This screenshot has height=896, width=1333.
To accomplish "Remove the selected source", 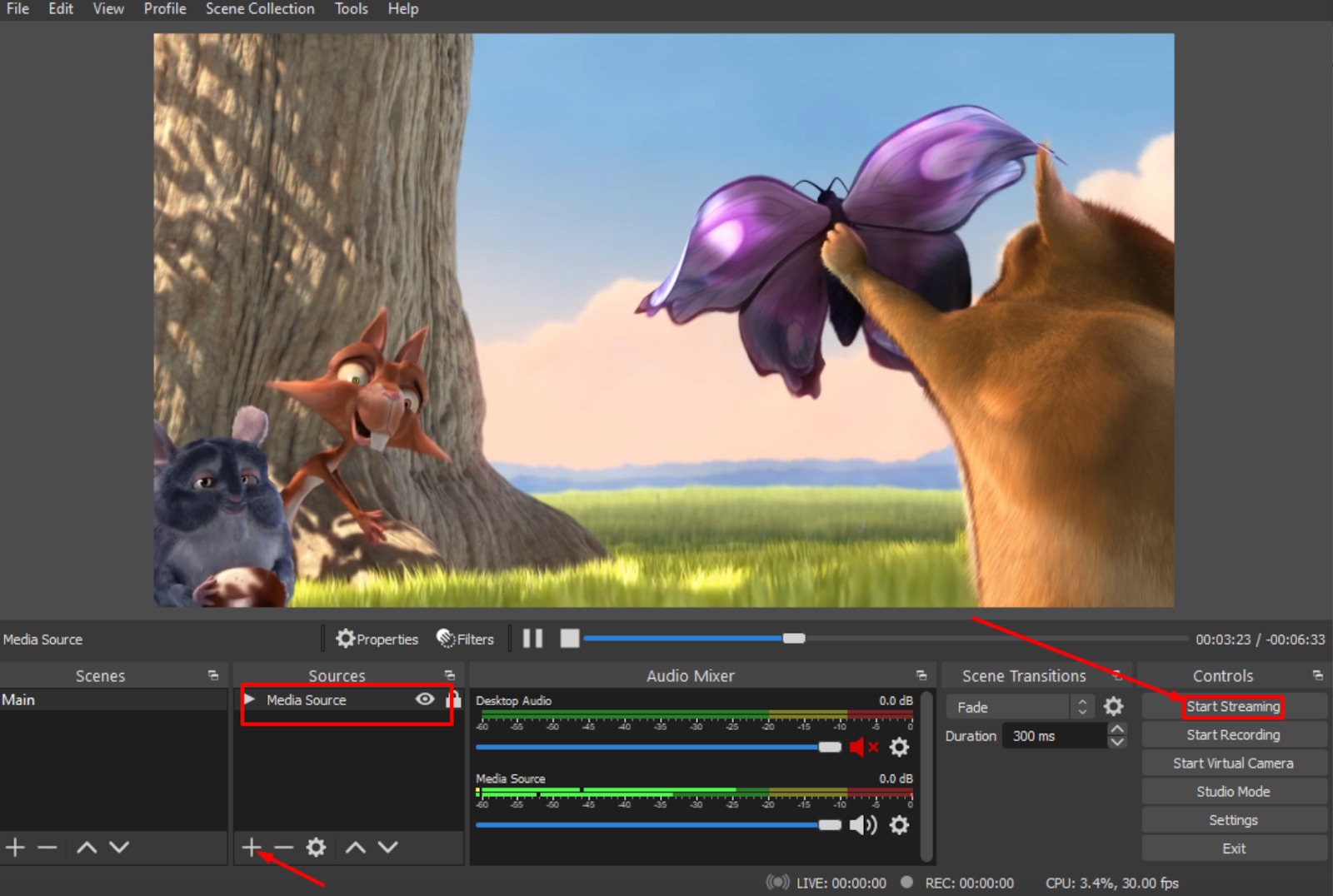I will pos(283,848).
